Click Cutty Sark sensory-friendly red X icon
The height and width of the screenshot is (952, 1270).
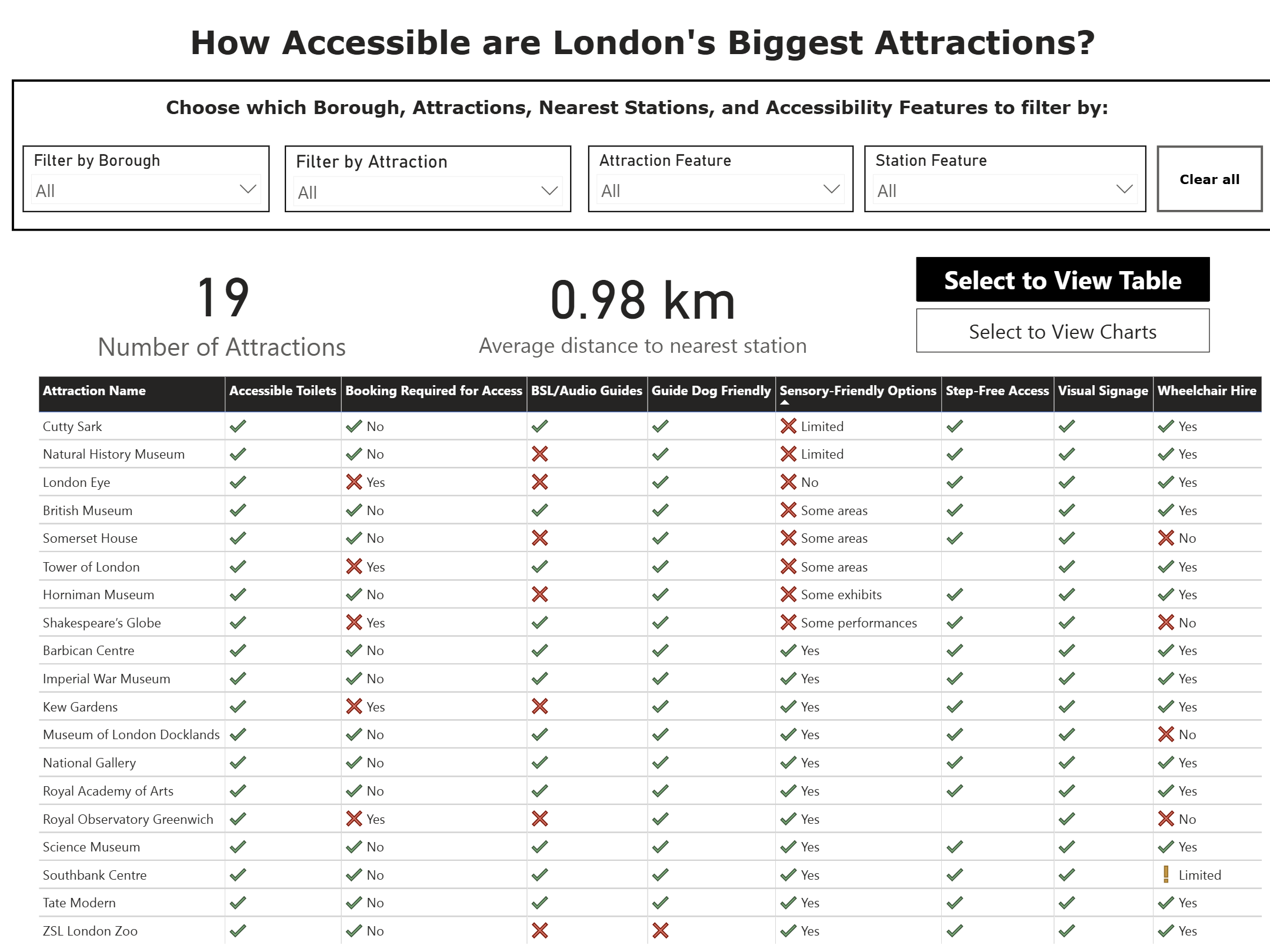pos(788,426)
